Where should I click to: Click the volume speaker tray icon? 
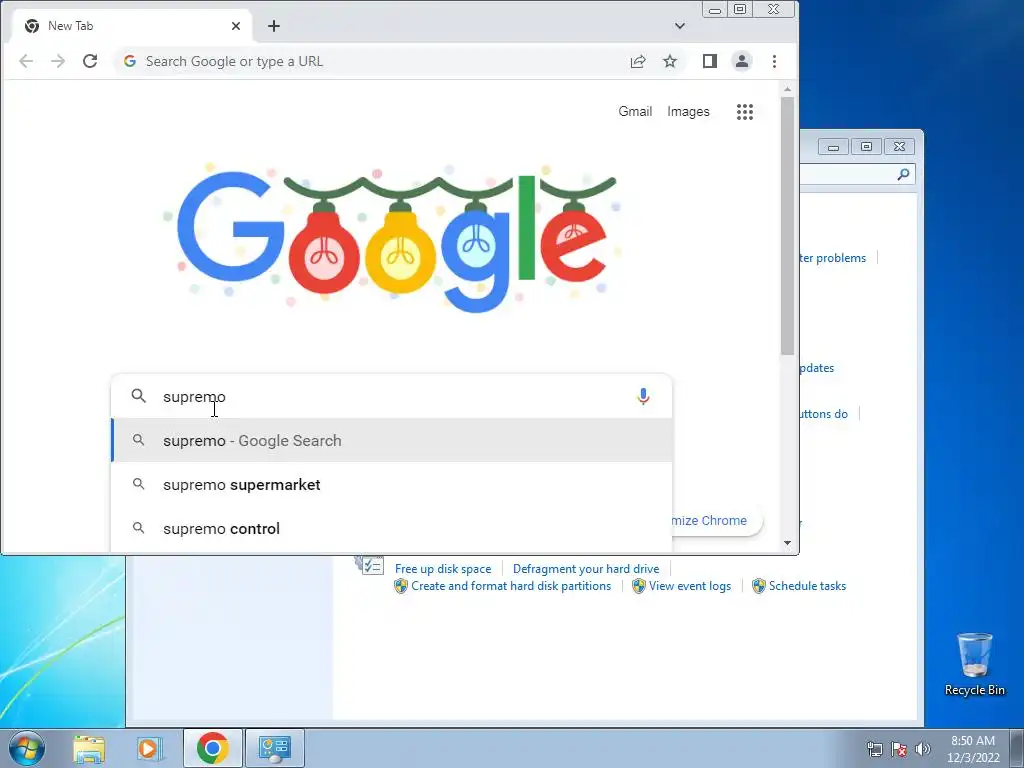pyautogui.click(x=923, y=749)
